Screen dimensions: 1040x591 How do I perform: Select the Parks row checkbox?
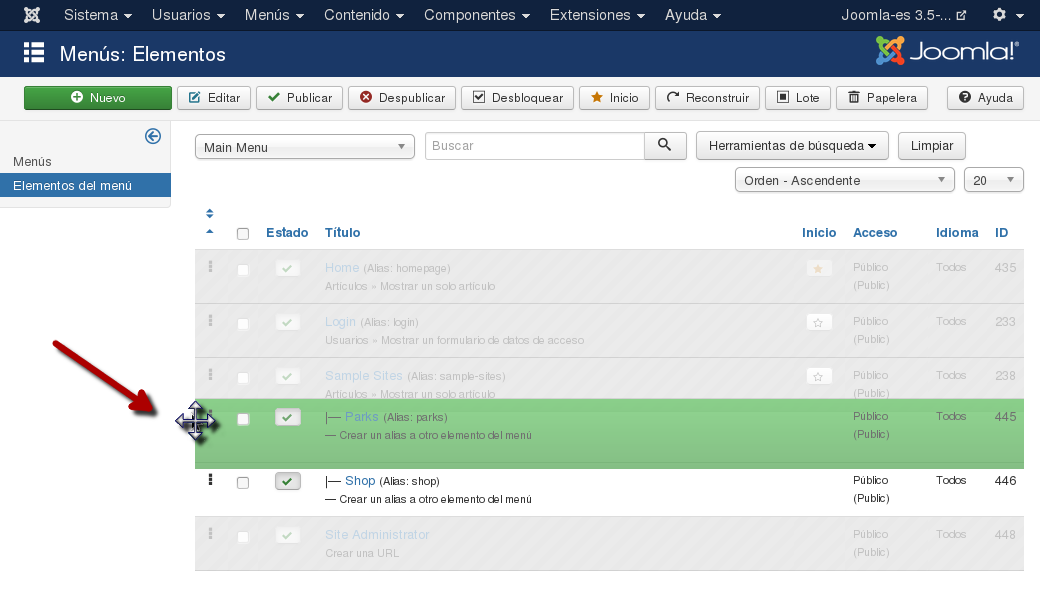point(243,420)
